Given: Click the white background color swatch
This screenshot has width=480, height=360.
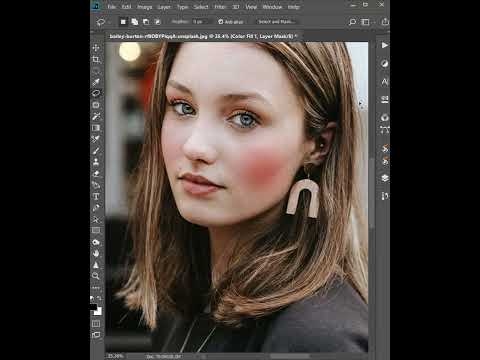Looking at the screenshot, I should click(x=98, y=312).
